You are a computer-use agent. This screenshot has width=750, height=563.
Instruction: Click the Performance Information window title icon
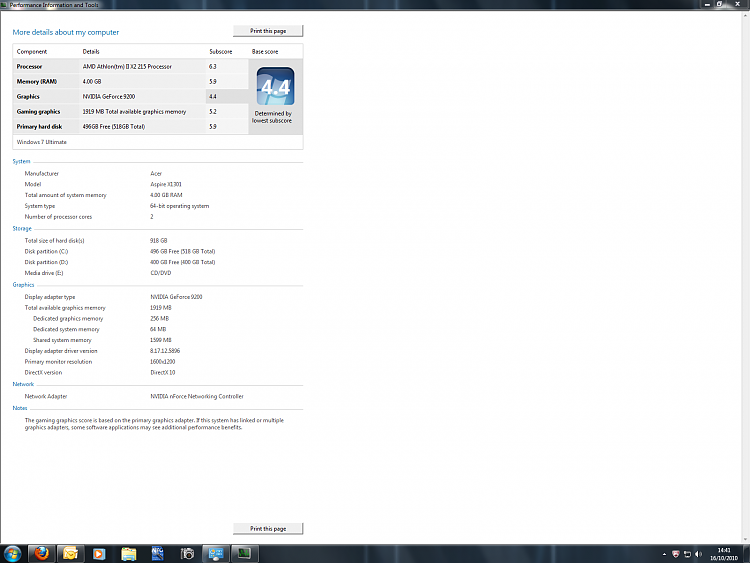[4, 5]
